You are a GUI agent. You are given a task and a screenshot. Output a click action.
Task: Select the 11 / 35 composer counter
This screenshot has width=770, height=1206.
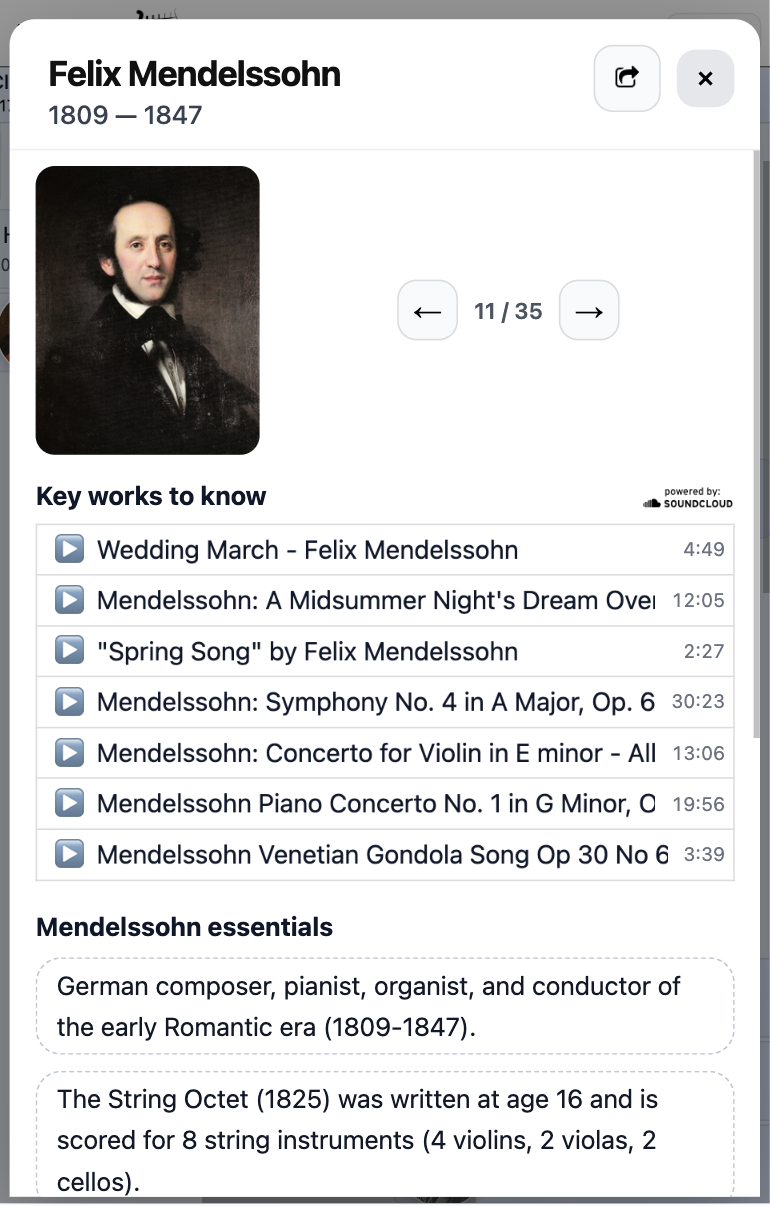coord(508,311)
